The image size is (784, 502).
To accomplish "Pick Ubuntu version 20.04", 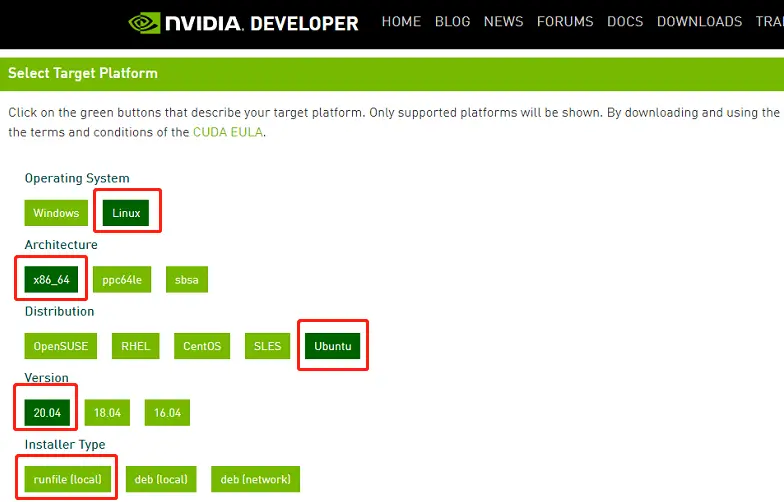I will tap(47, 412).
